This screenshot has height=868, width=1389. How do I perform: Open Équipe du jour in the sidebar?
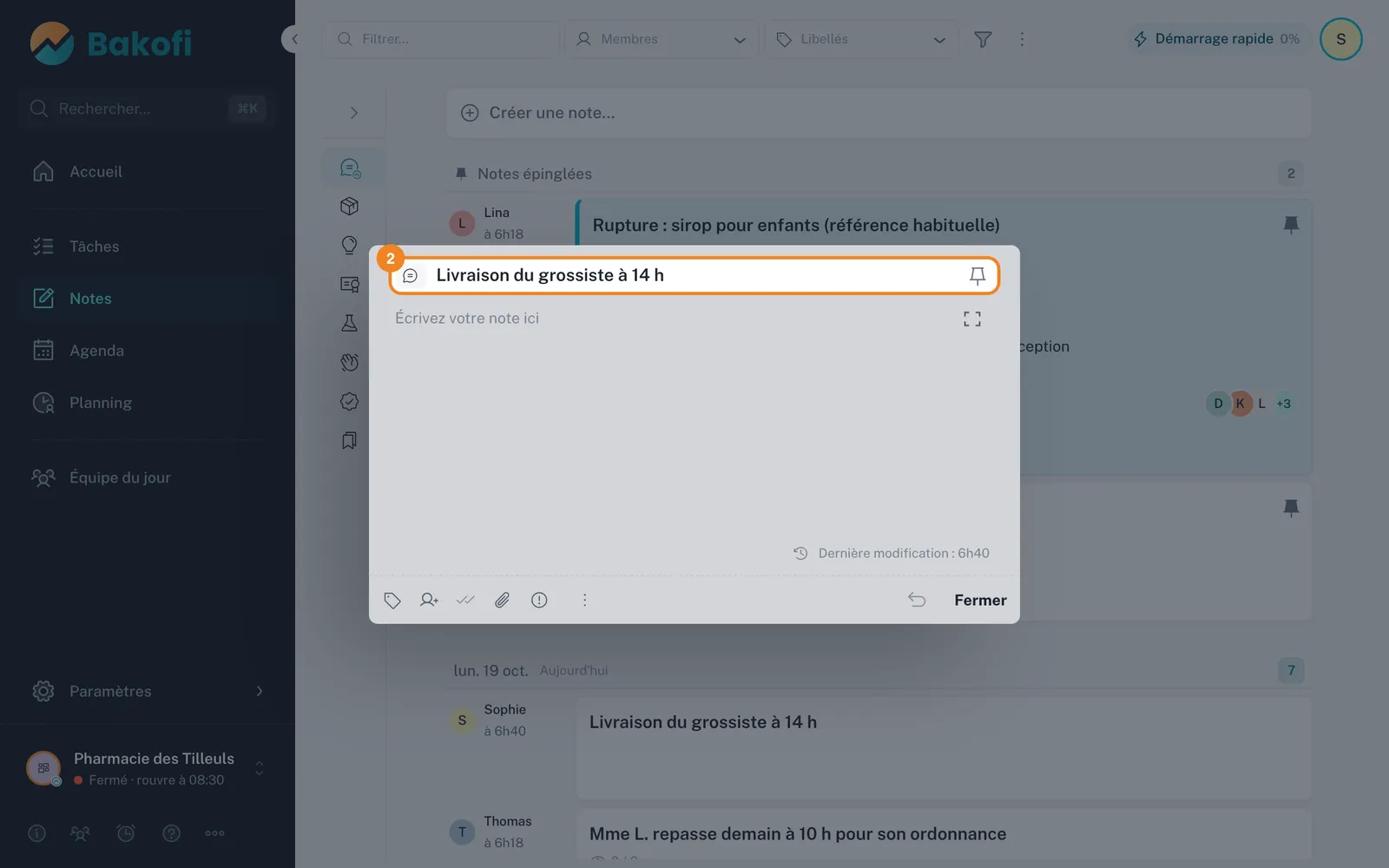pos(148,477)
